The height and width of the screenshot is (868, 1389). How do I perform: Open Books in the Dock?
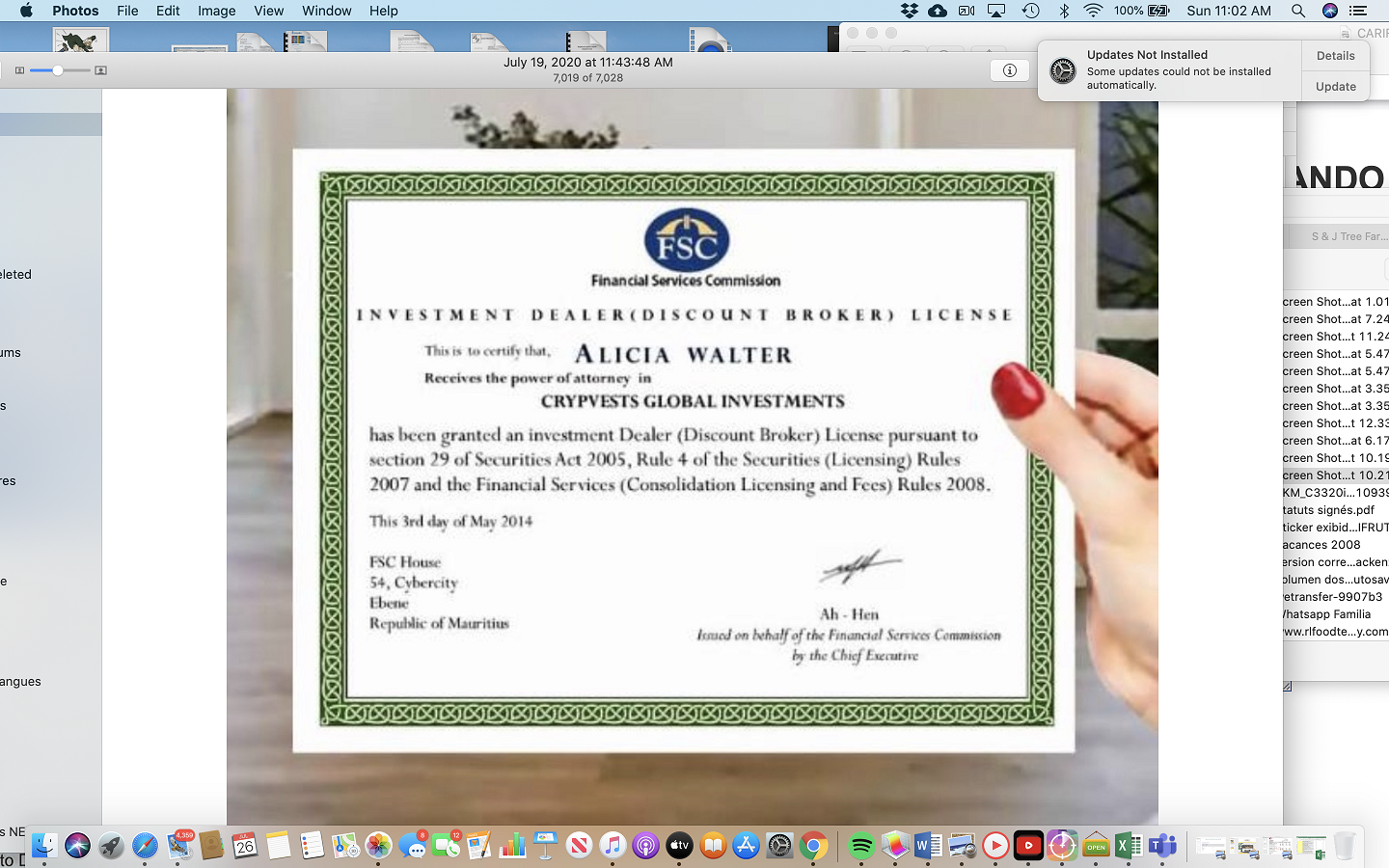[x=713, y=846]
